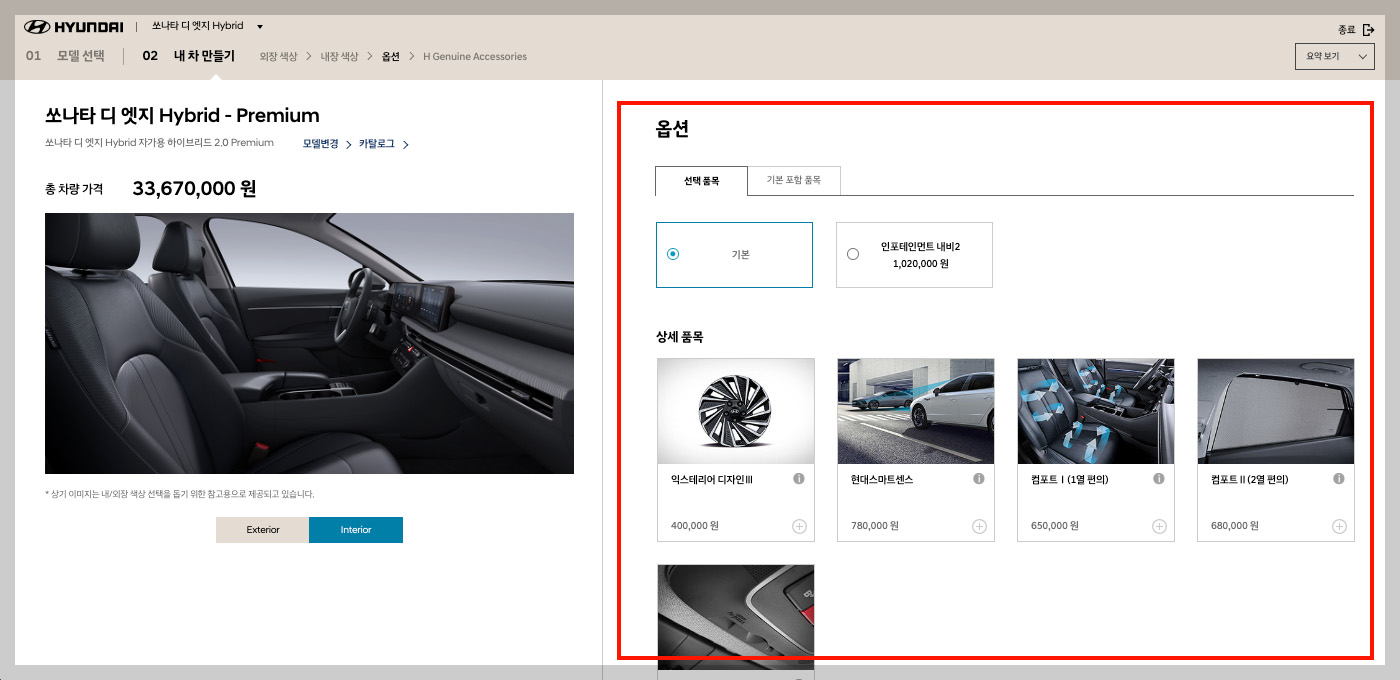1400x680 pixels.
Task: Click the 종료 exit icon
Action: pyautogui.click(x=1369, y=30)
